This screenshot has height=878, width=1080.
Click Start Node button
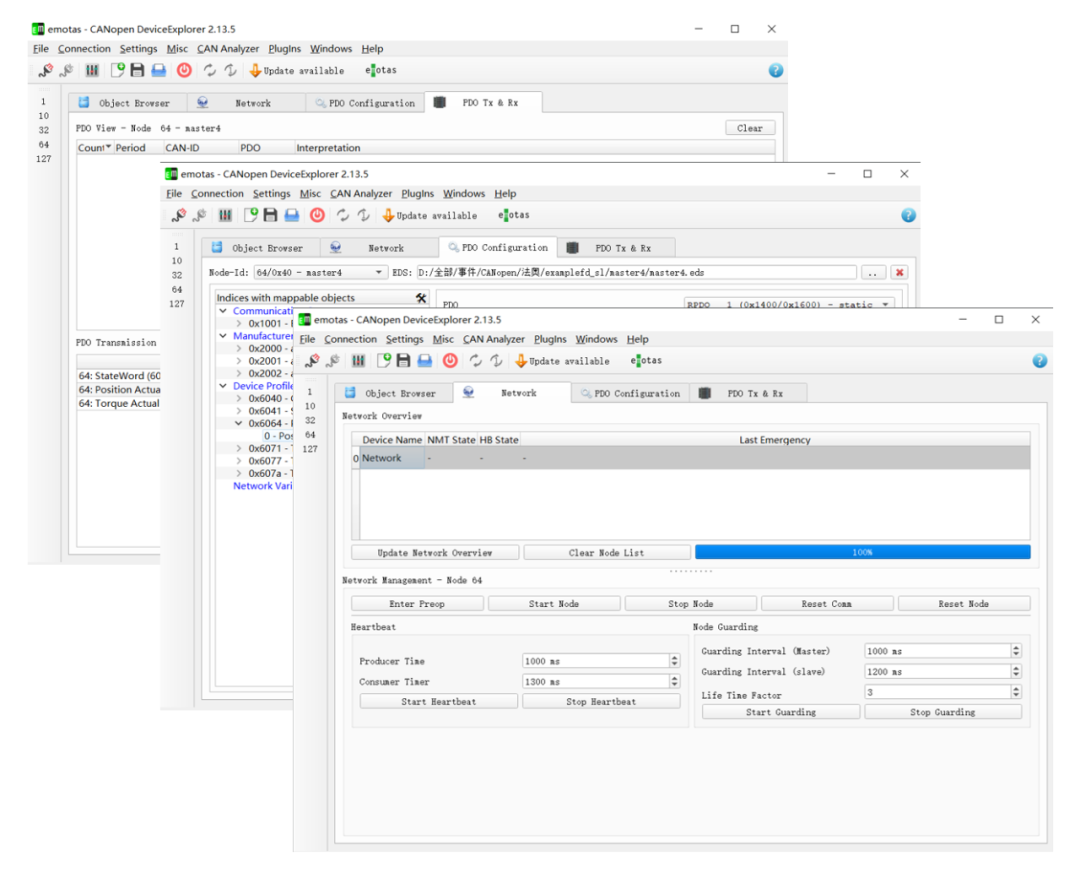click(x=554, y=604)
